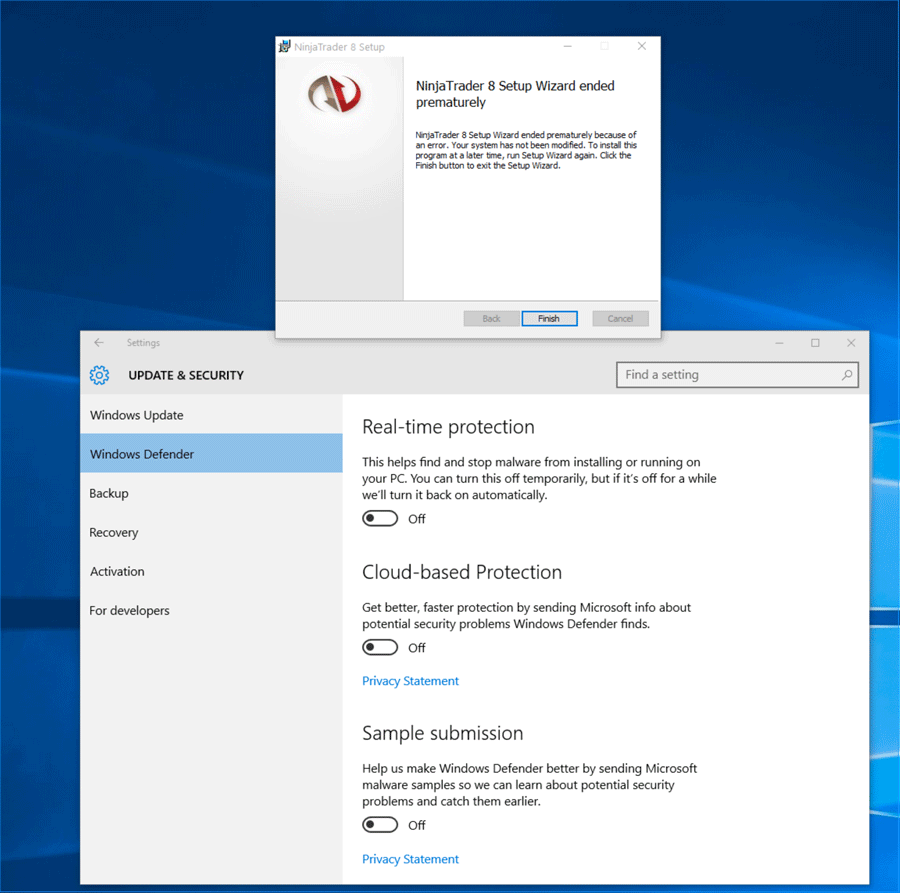This screenshot has height=893, width=900.
Task: Toggle Cloud-based Protection switch
Action: pos(380,647)
